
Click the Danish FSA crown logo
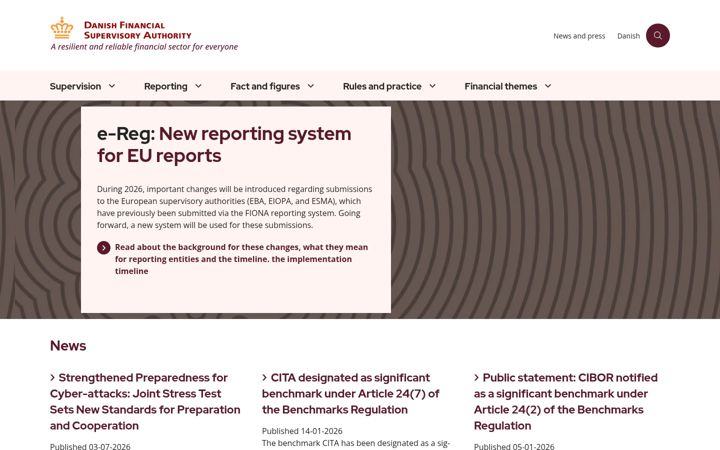[x=62, y=28]
